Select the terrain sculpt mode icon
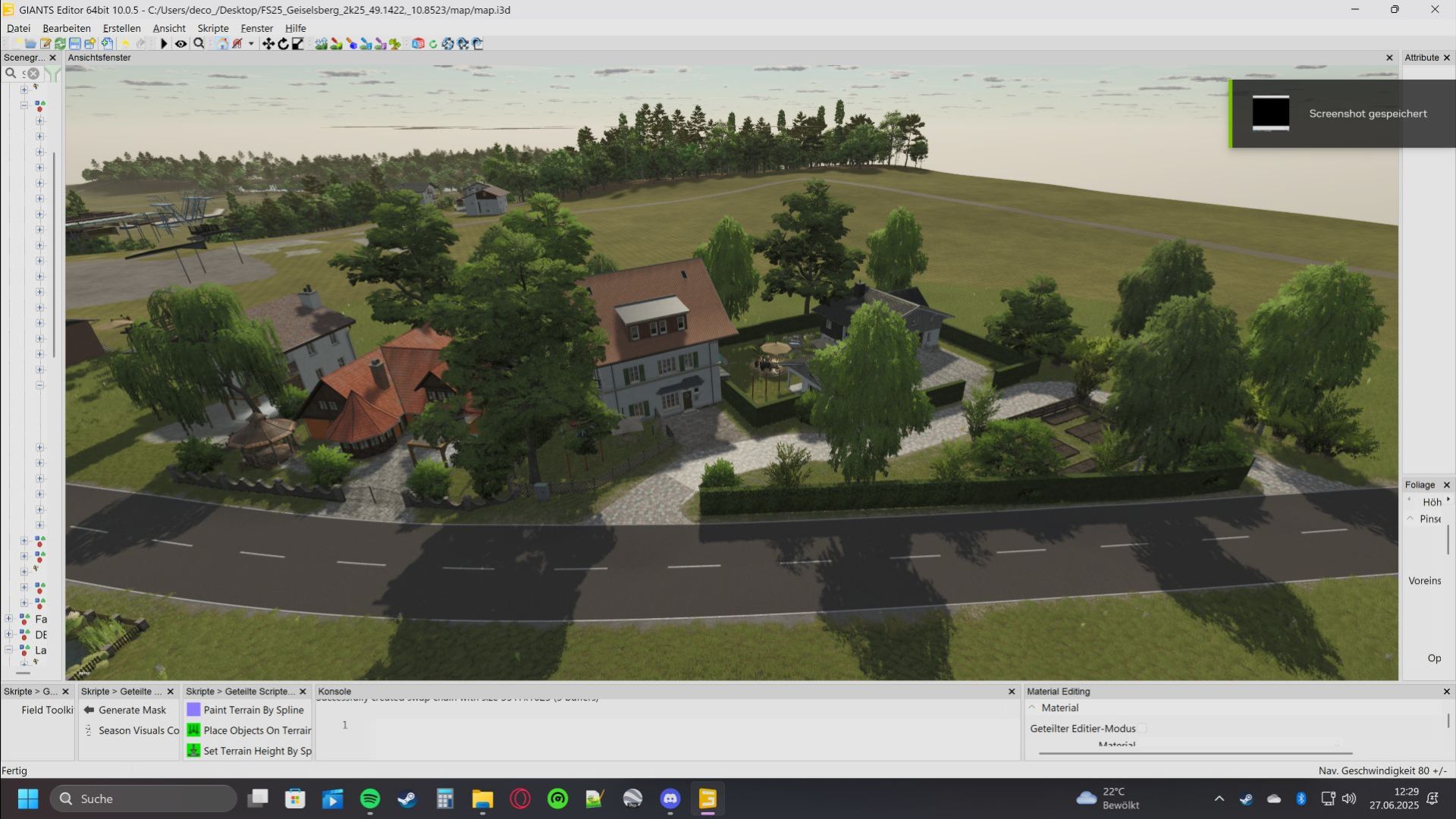The image size is (1456, 819). tap(321, 44)
